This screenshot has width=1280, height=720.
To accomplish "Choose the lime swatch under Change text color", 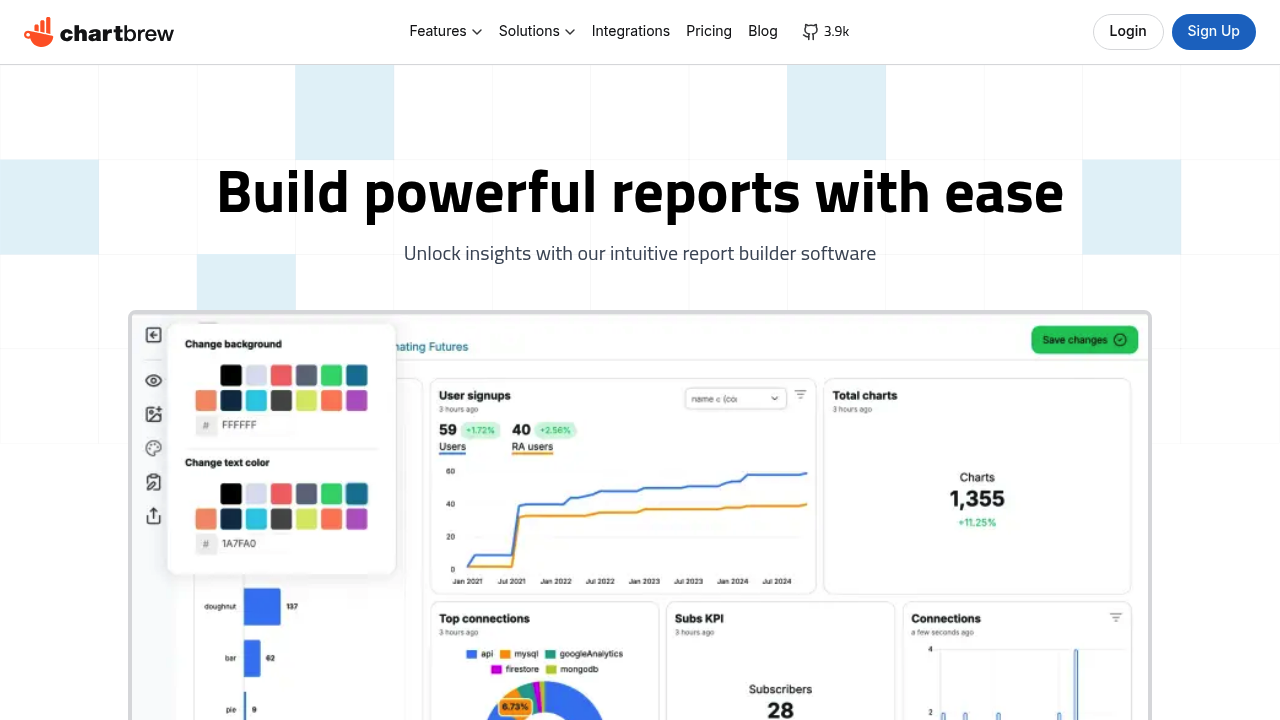I will pyautogui.click(x=306, y=519).
